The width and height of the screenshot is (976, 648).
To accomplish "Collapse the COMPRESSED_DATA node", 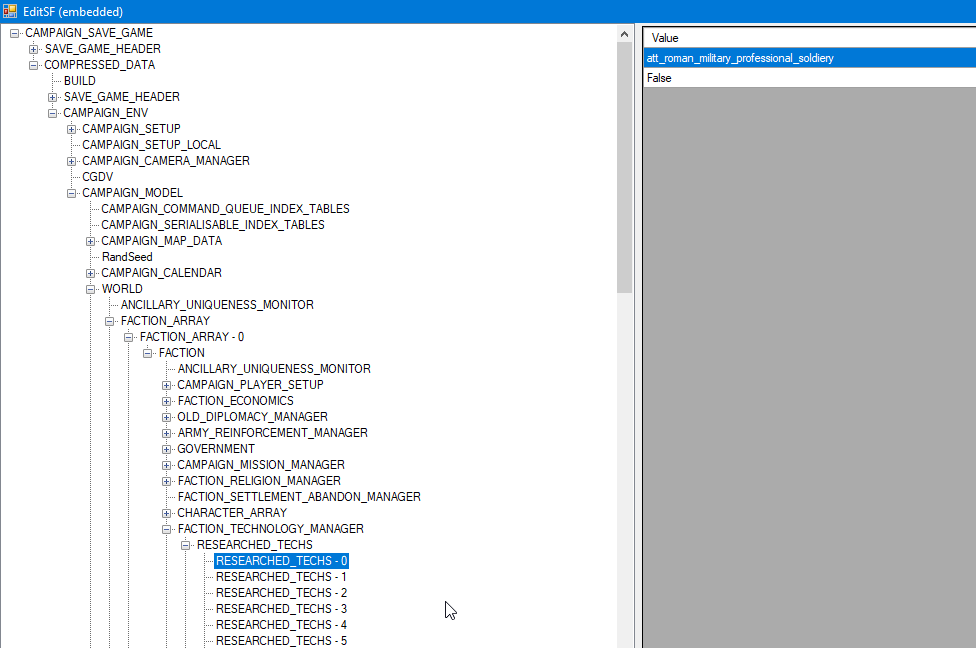I will click(x=34, y=65).
